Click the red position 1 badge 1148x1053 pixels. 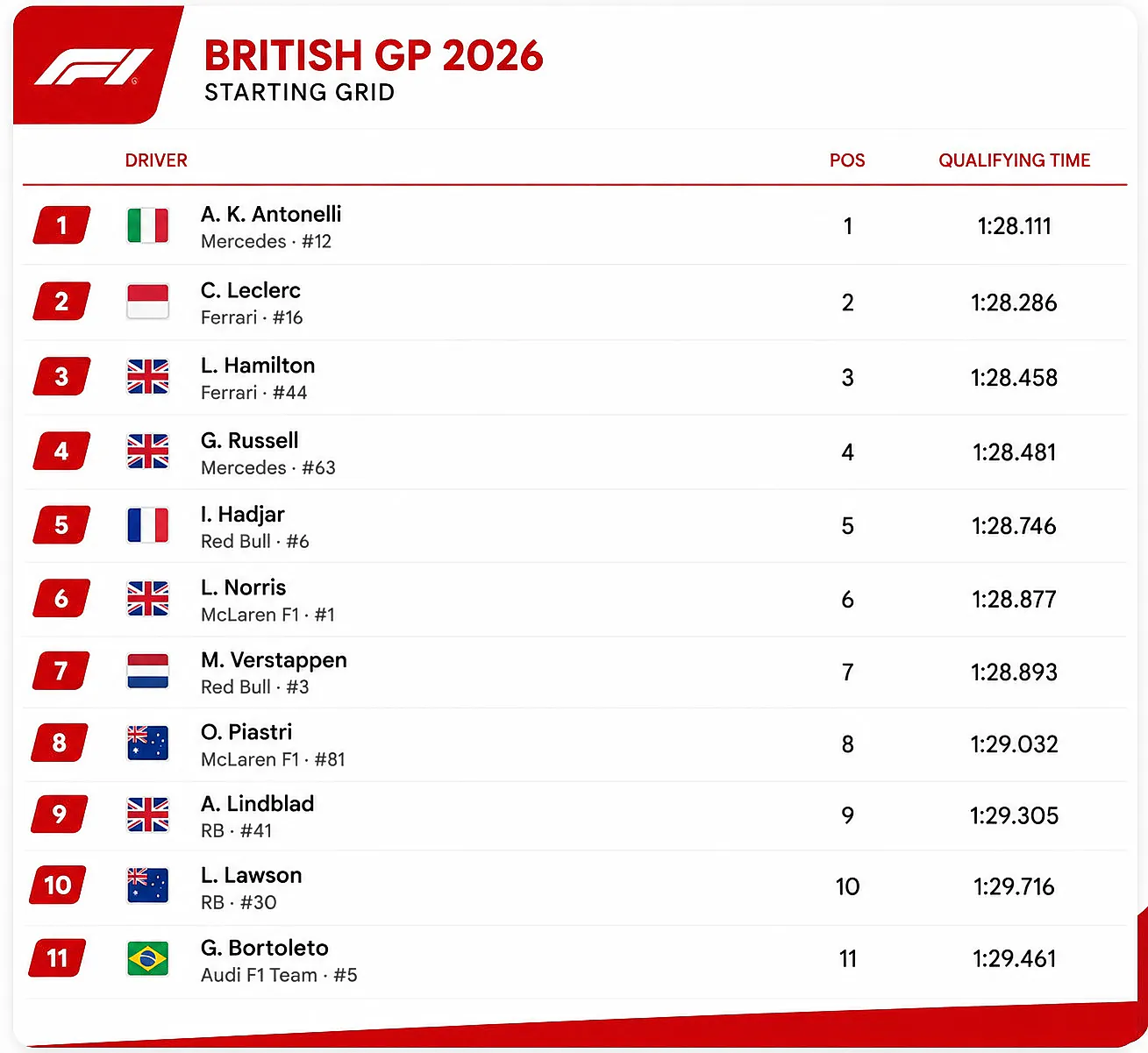[x=61, y=225]
